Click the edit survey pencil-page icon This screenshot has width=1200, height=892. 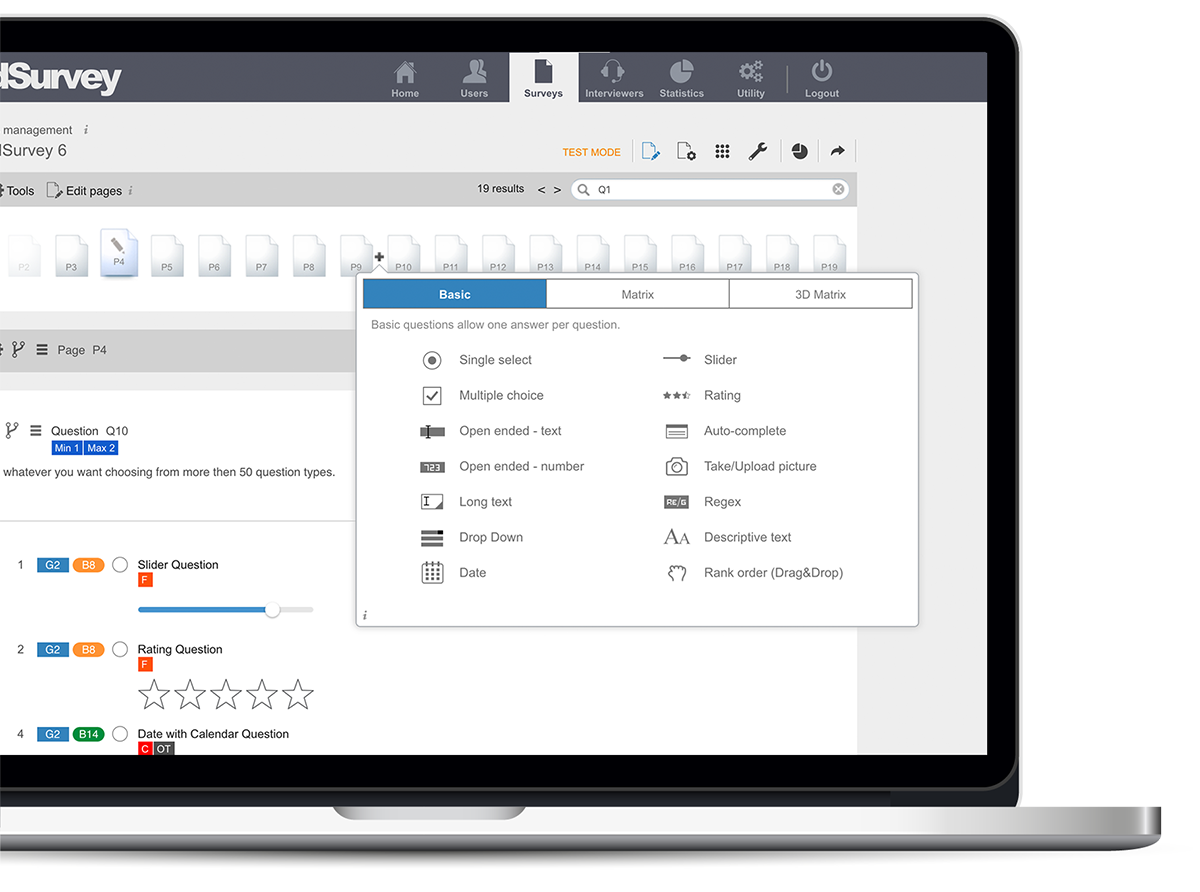[x=650, y=151]
